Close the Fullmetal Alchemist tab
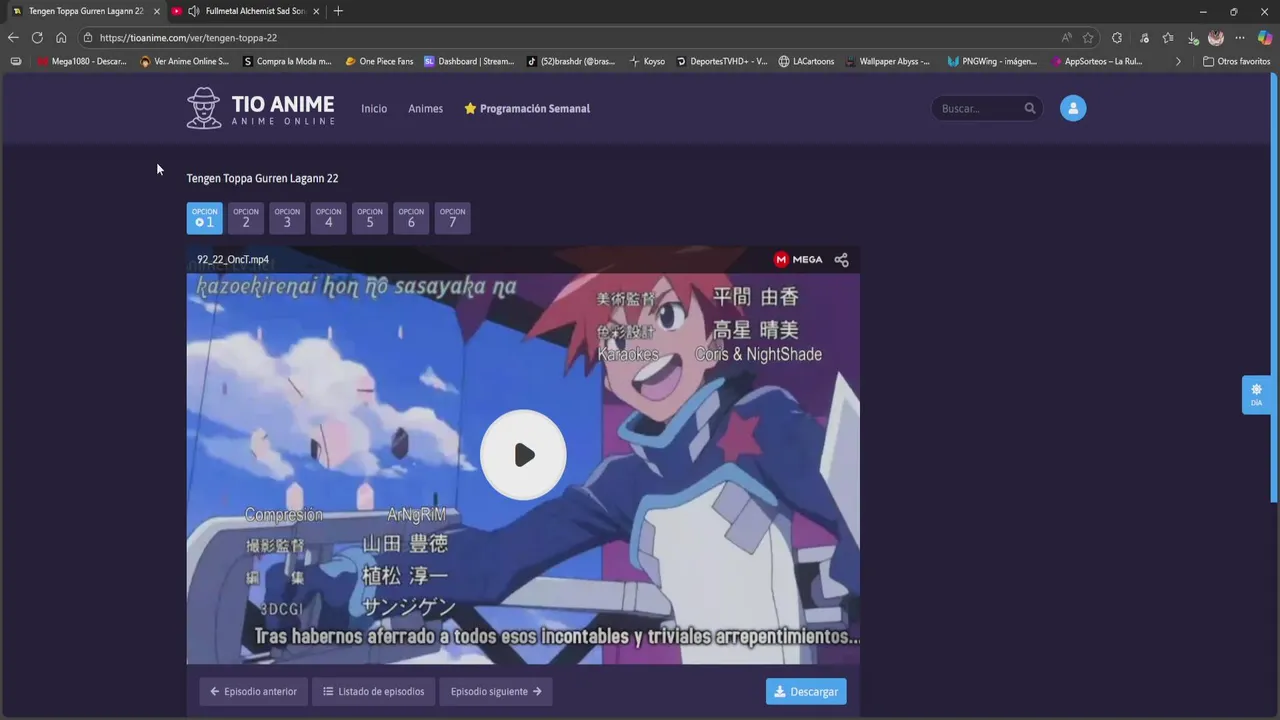The height and width of the screenshot is (720, 1280). tap(316, 11)
